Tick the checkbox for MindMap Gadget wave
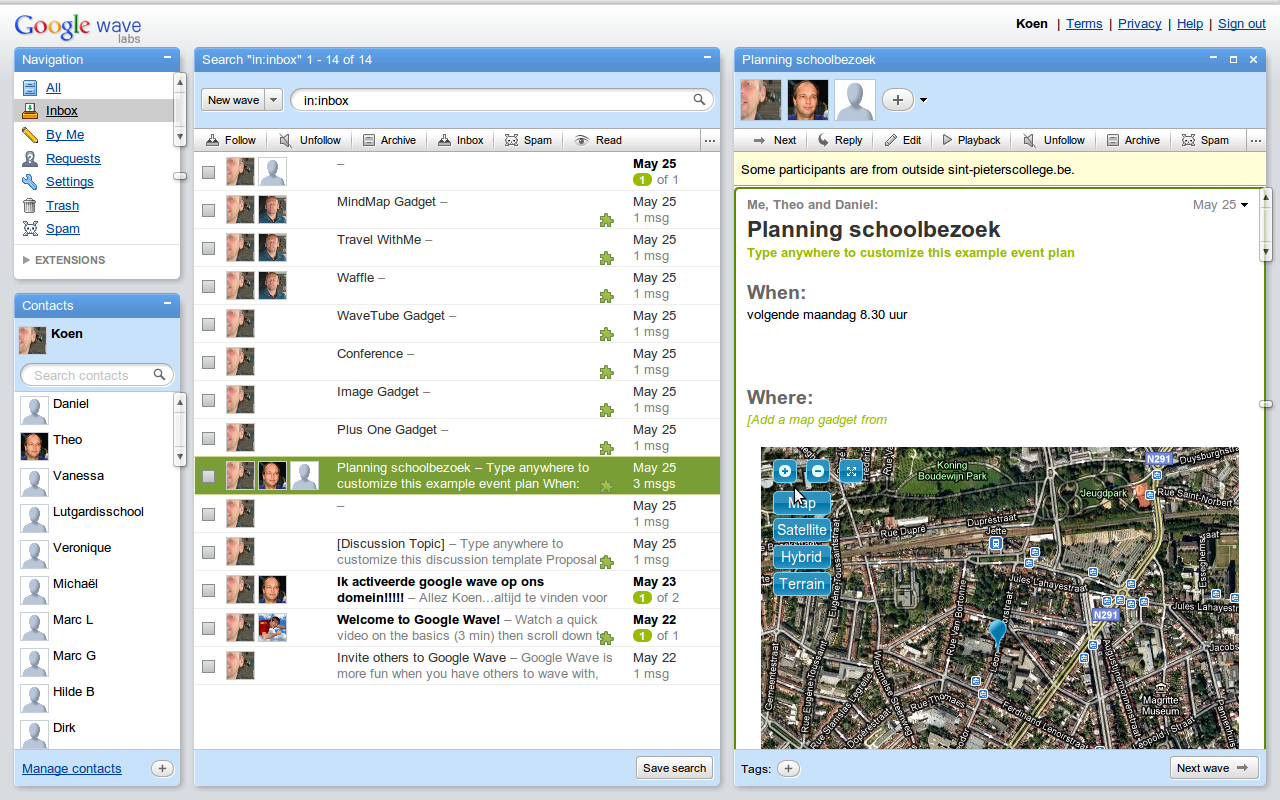1280x800 pixels. 208,210
